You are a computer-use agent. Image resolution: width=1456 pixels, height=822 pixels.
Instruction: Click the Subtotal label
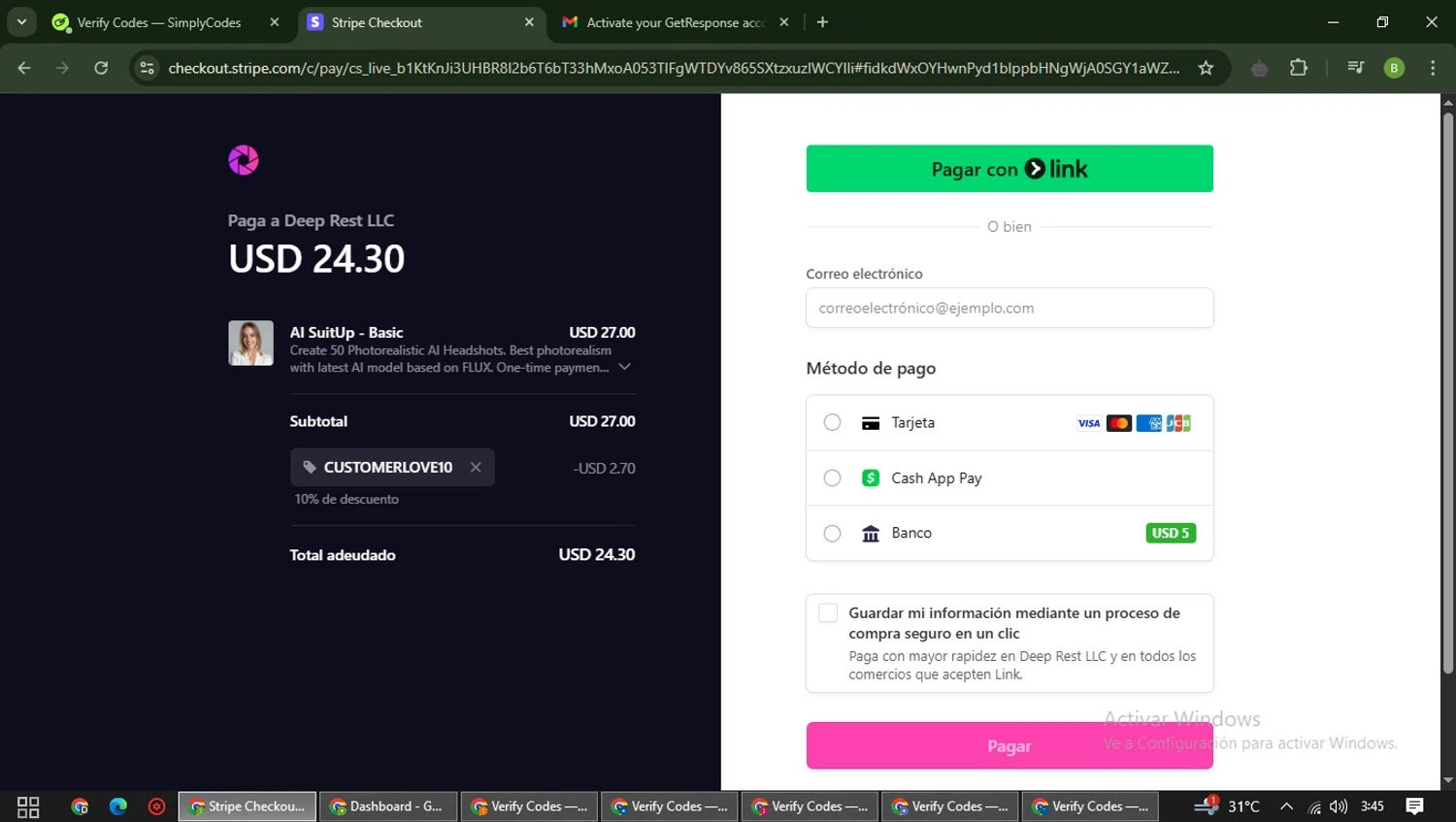coord(318,421)
